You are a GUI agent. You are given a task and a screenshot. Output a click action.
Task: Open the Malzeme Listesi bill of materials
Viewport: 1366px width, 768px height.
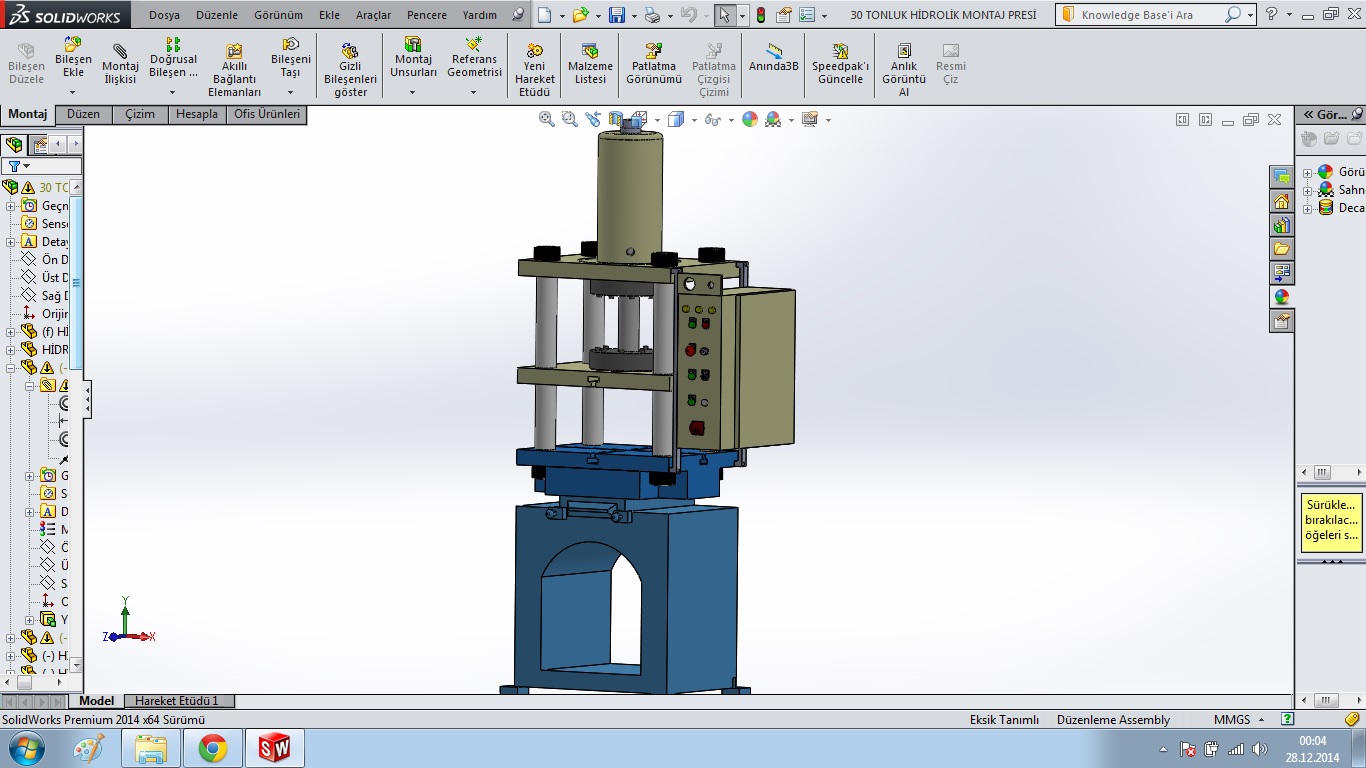[x=590, y=65]
